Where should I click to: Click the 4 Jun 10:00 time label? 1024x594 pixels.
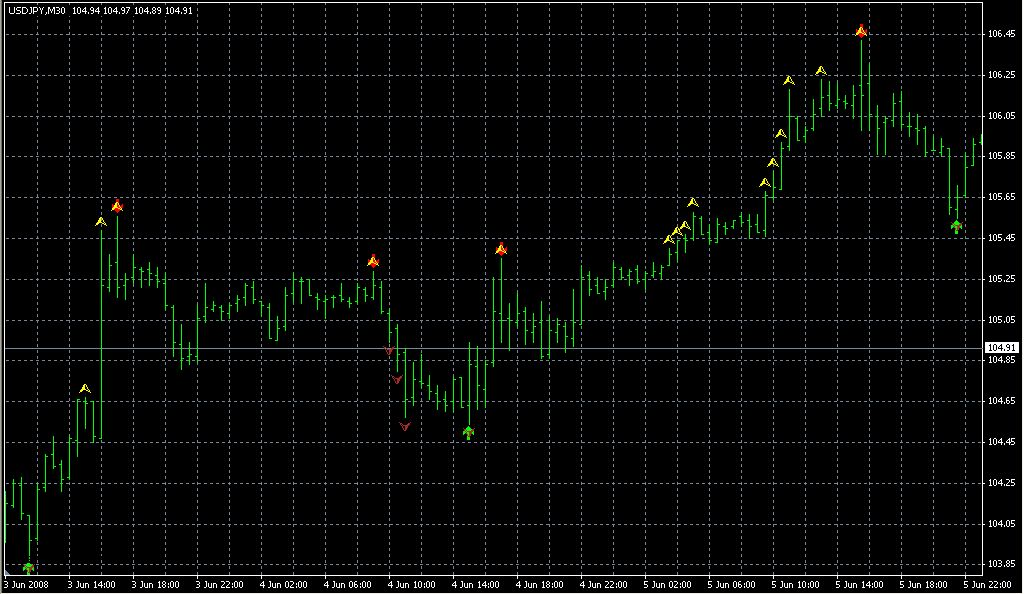click(411, 585)
